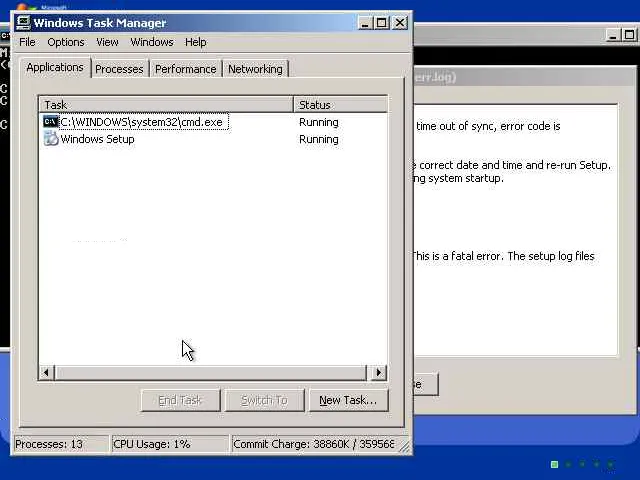This screenshot has height=480, width=640.
Task: Click the CPU Usage: 1% status entry
Action: pyautogui.click(x=170, y=444)
